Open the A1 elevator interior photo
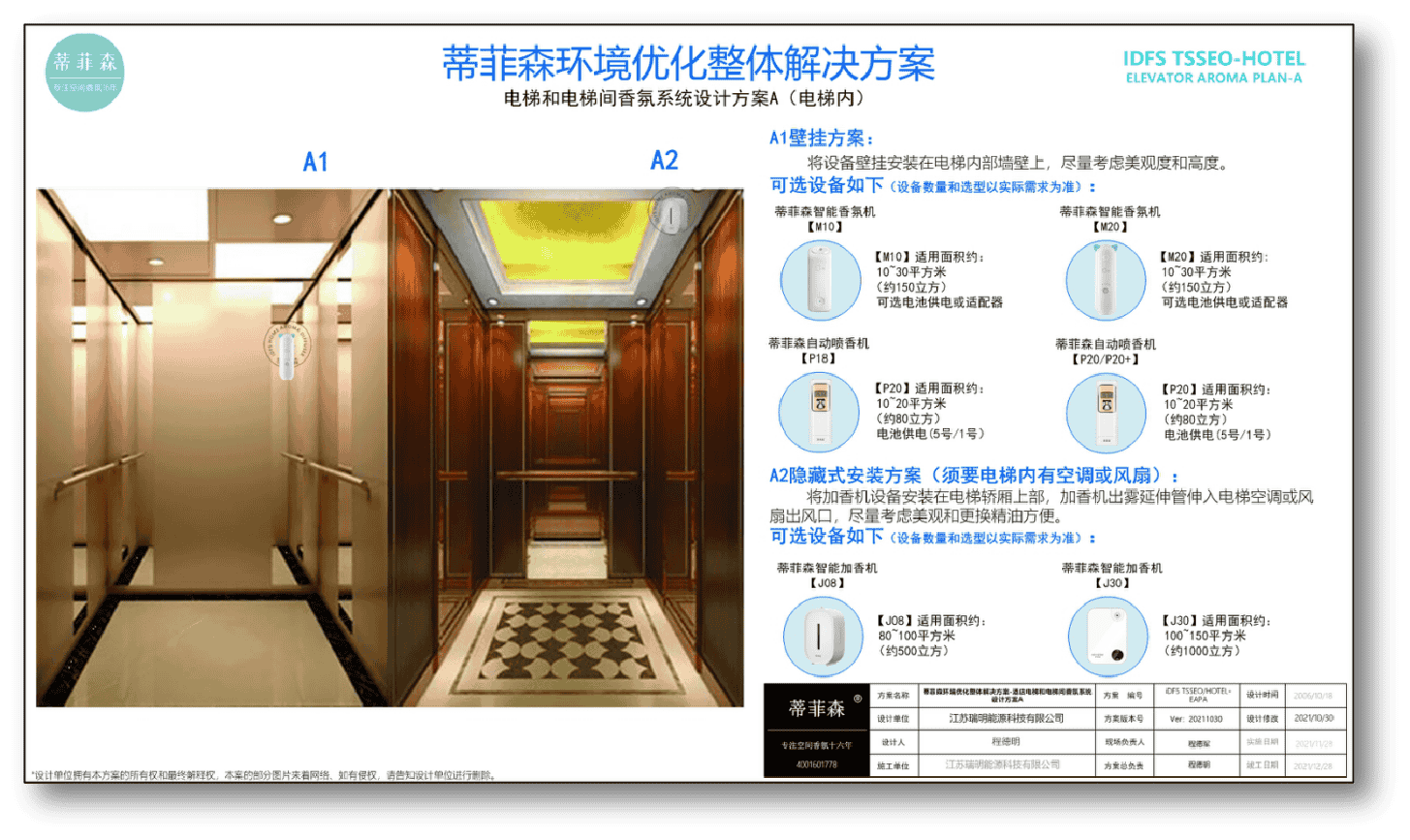1410x840 pixels. click(x=212, y=448)
